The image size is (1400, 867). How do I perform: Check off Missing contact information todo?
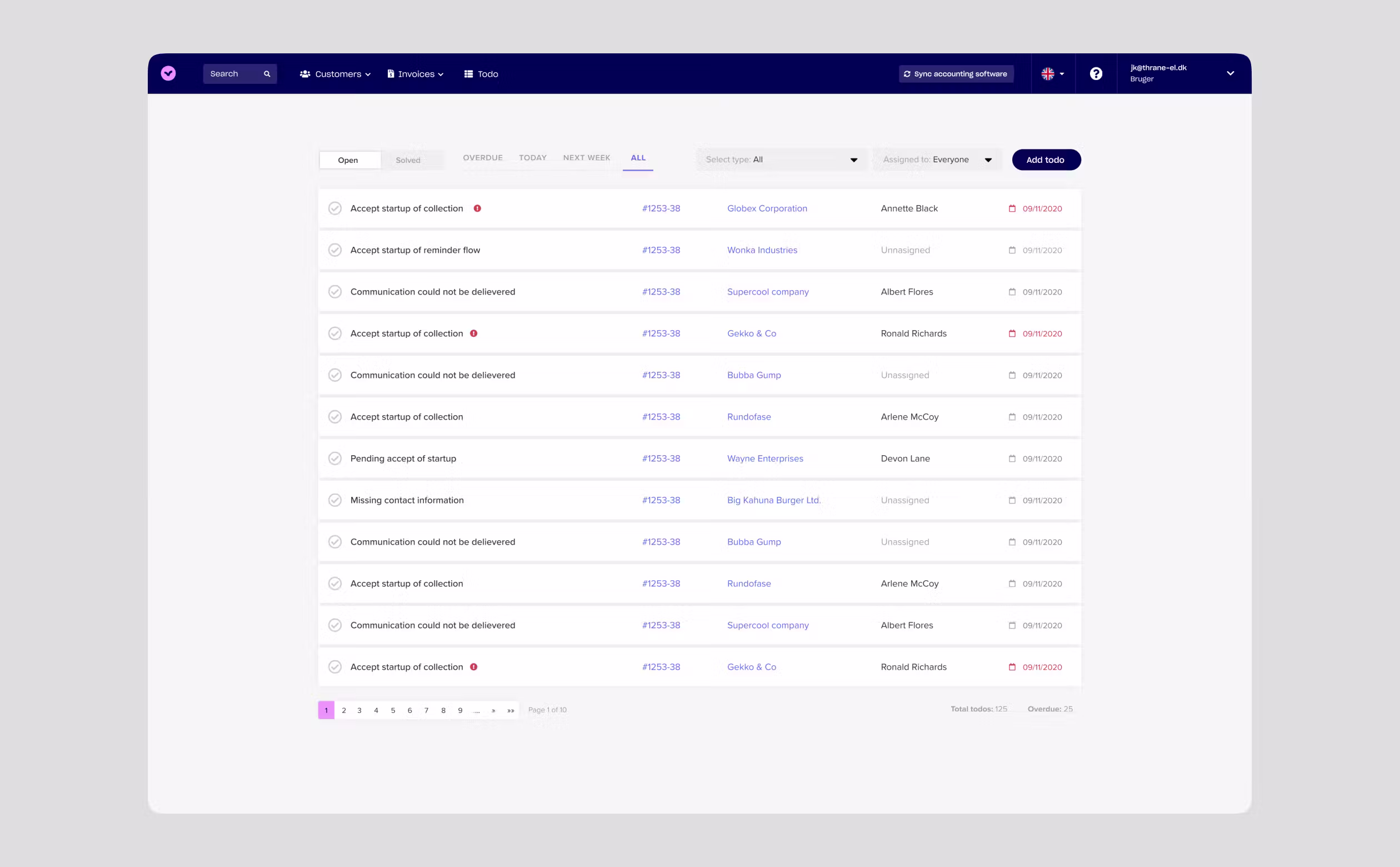tap(334, 501)
